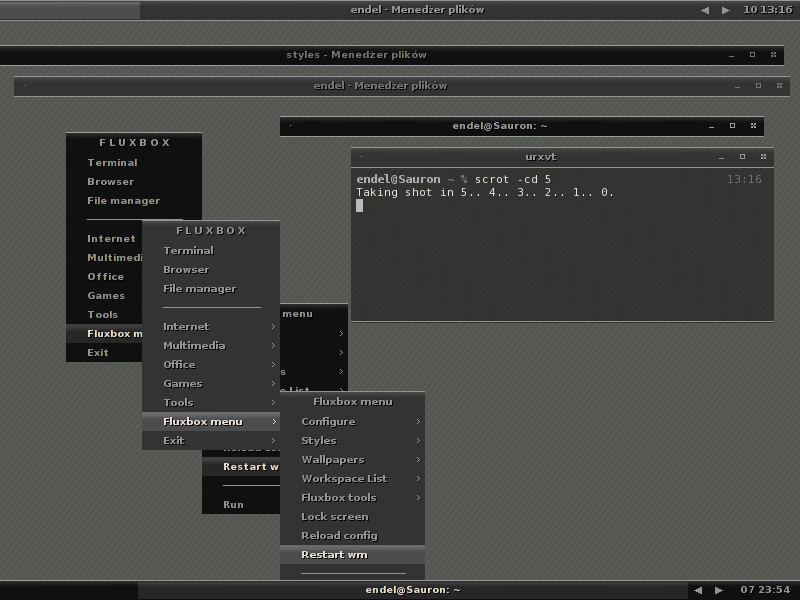Image resolution: width=800 pixels, height=600 pixels.
Task: Expand the Configure submenu arrow
Action: click(x=418, y=421)
